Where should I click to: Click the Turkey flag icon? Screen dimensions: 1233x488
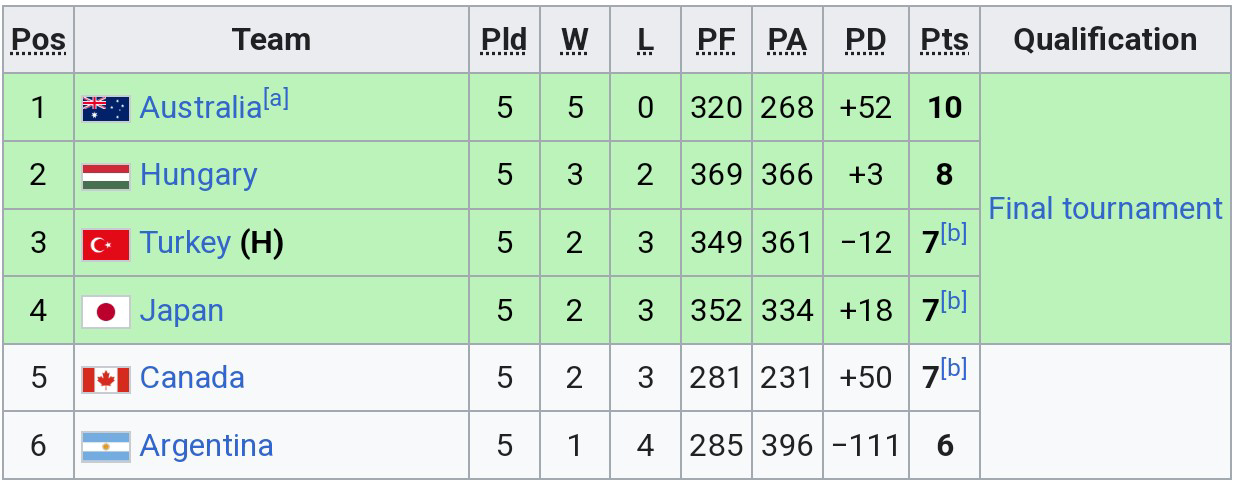[x=106, y=243]
